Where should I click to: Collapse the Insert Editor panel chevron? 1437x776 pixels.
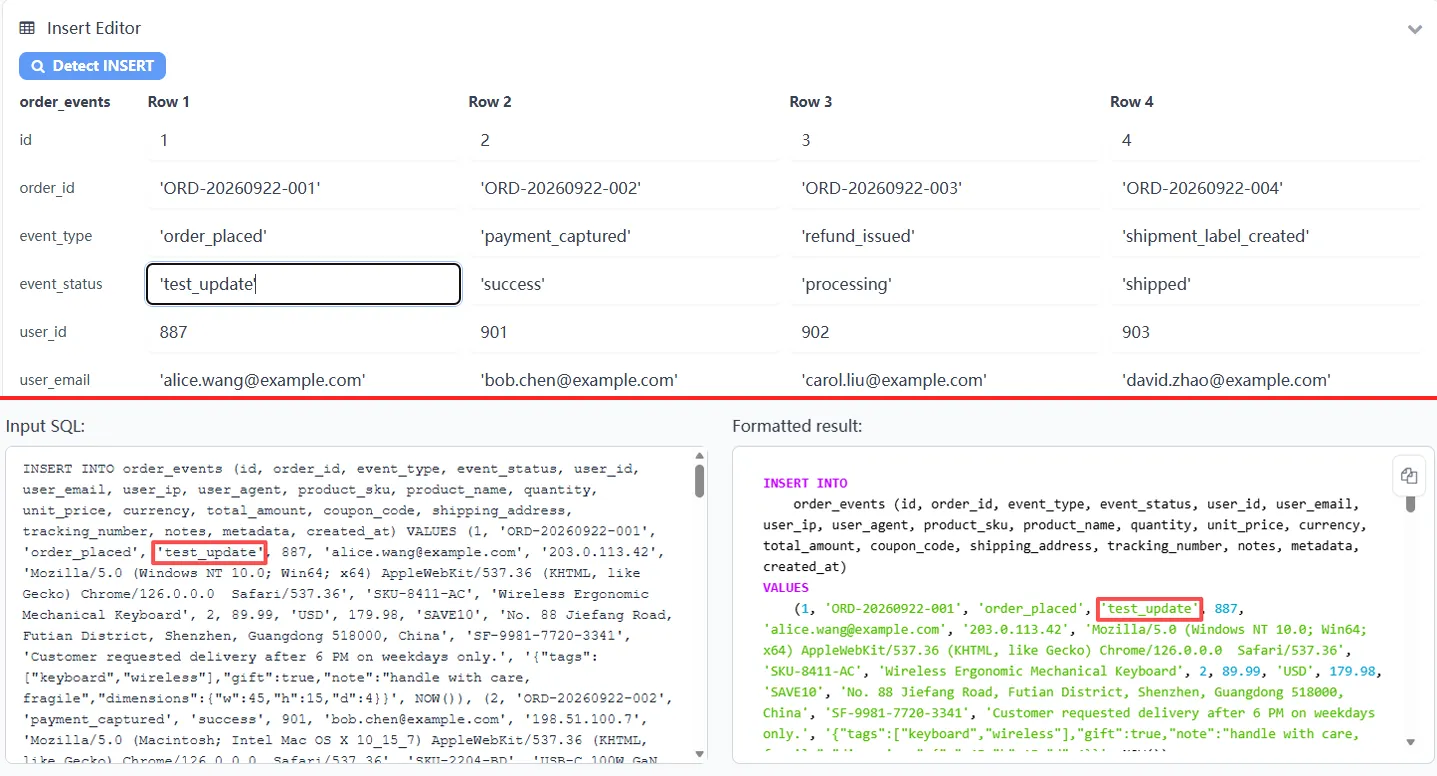click(1415, 29)
